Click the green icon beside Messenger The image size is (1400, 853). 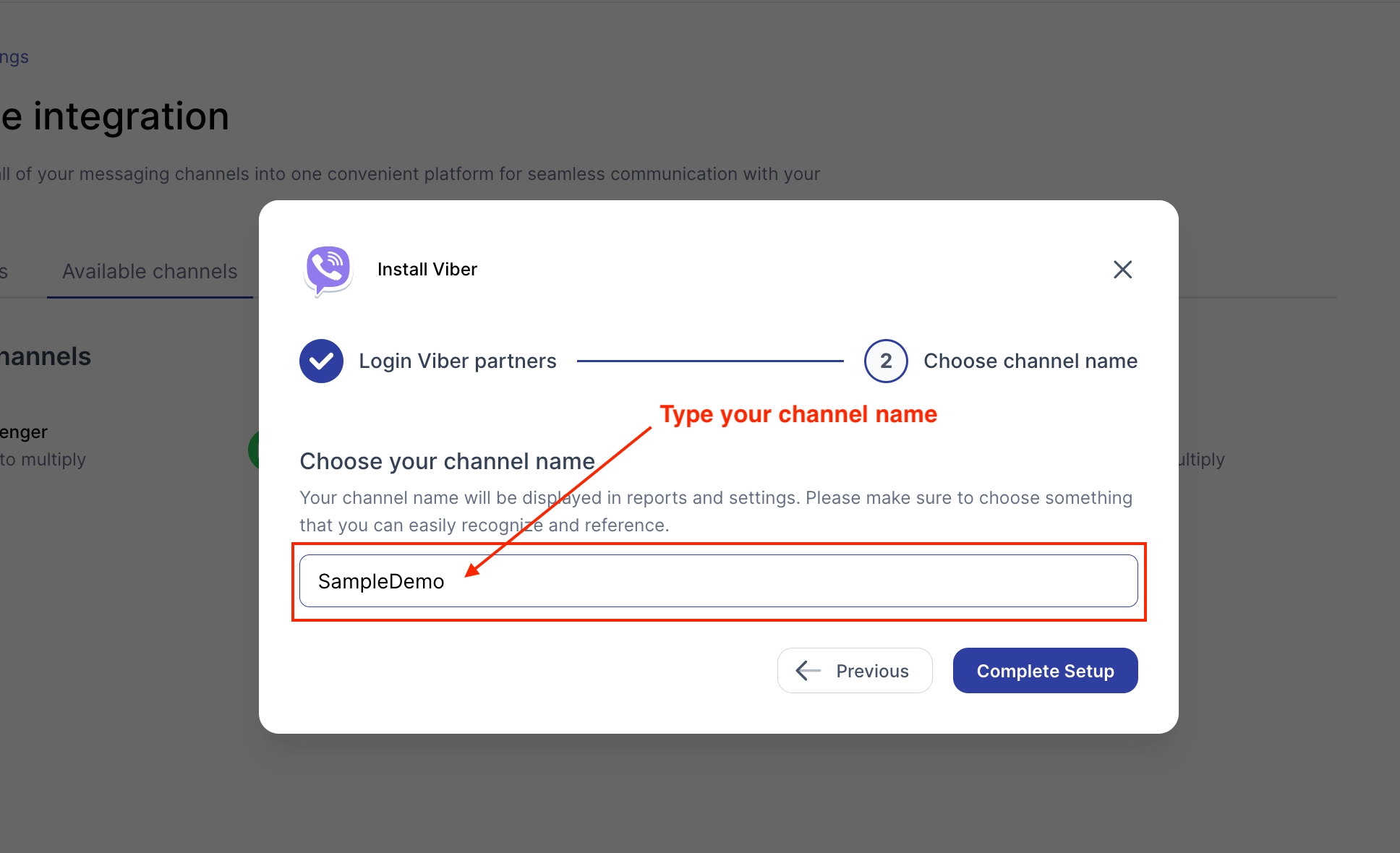[253, 450]
